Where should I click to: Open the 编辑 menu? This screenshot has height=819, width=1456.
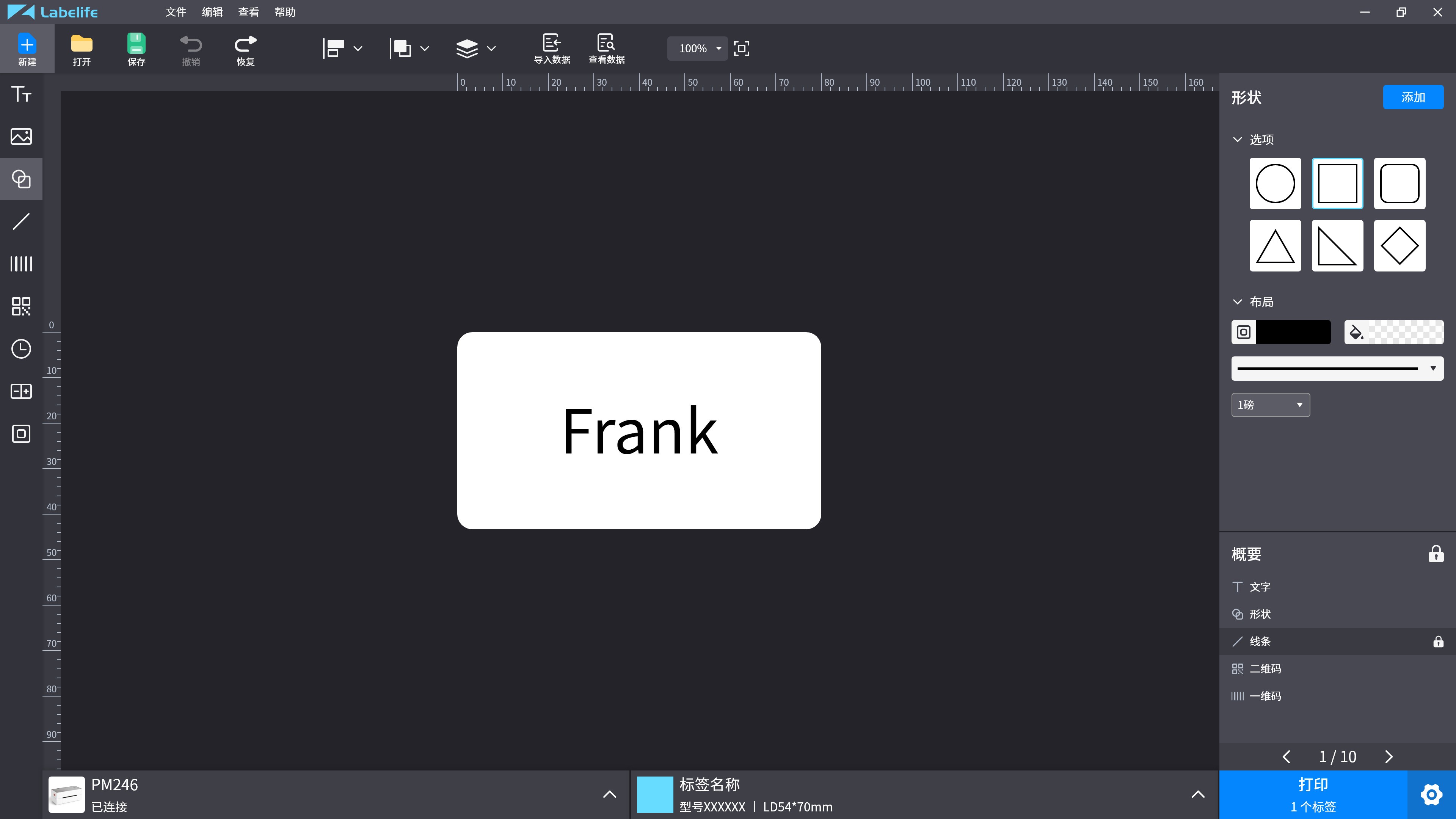tap(212, 12)
